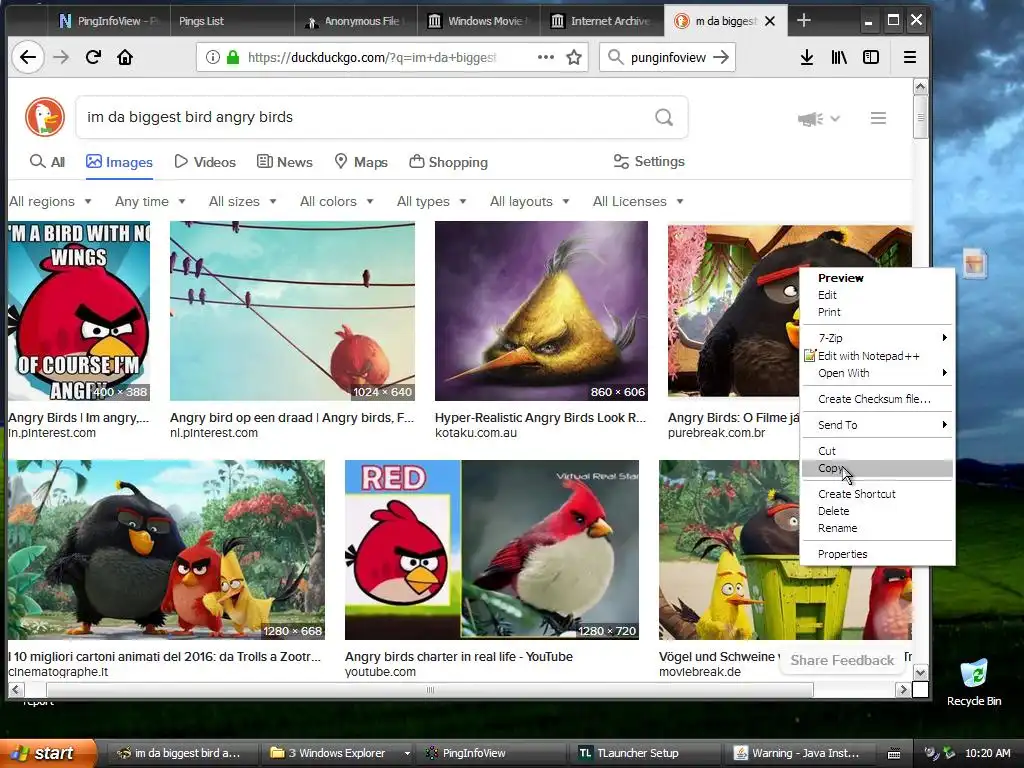Click the magnifier in DuckDuckGo search box
This screenshot has width=1024, height=768.
coord(664,118)
